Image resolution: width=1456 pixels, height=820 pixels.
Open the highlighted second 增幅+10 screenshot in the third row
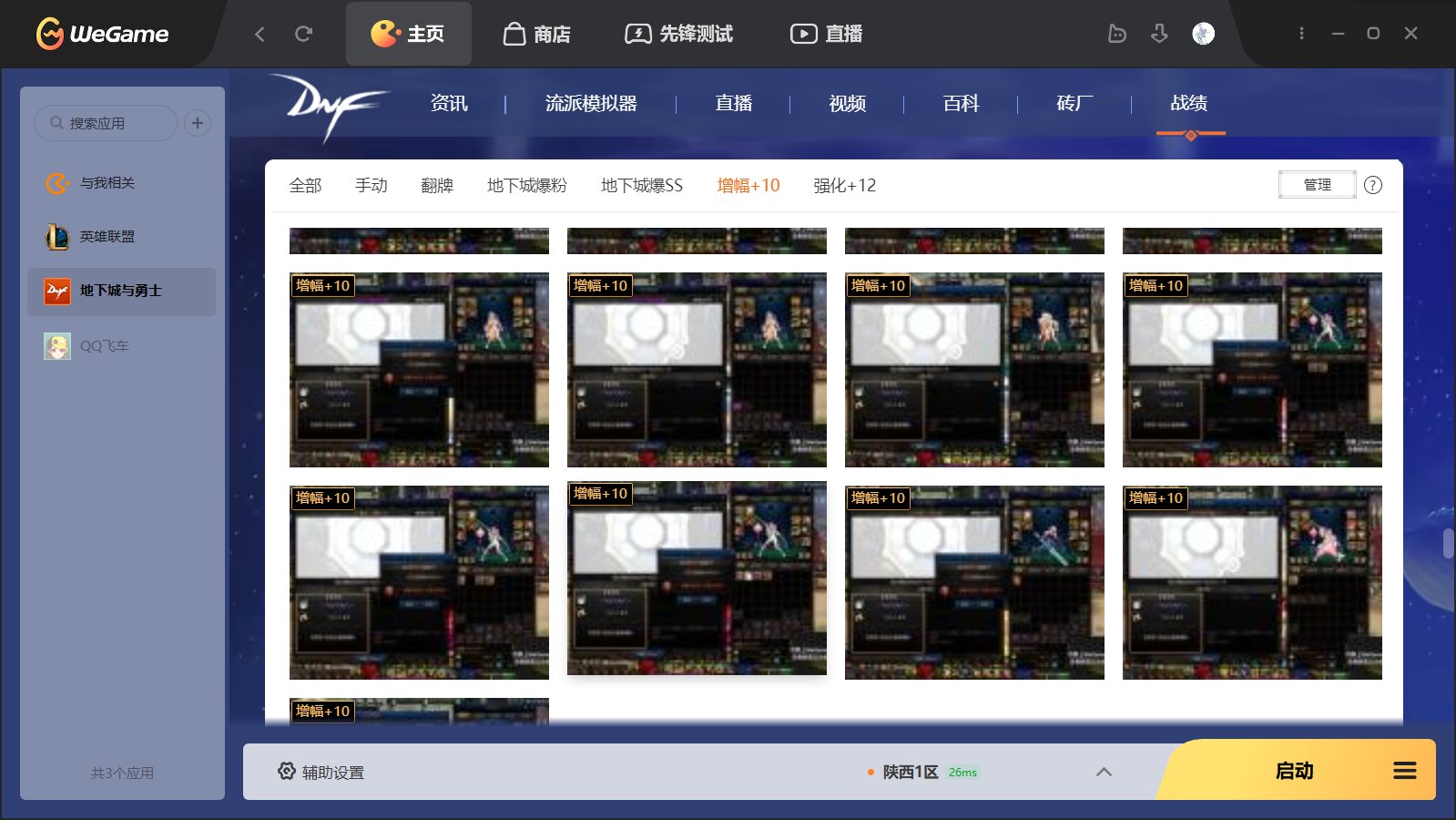[x=697, y=578]
